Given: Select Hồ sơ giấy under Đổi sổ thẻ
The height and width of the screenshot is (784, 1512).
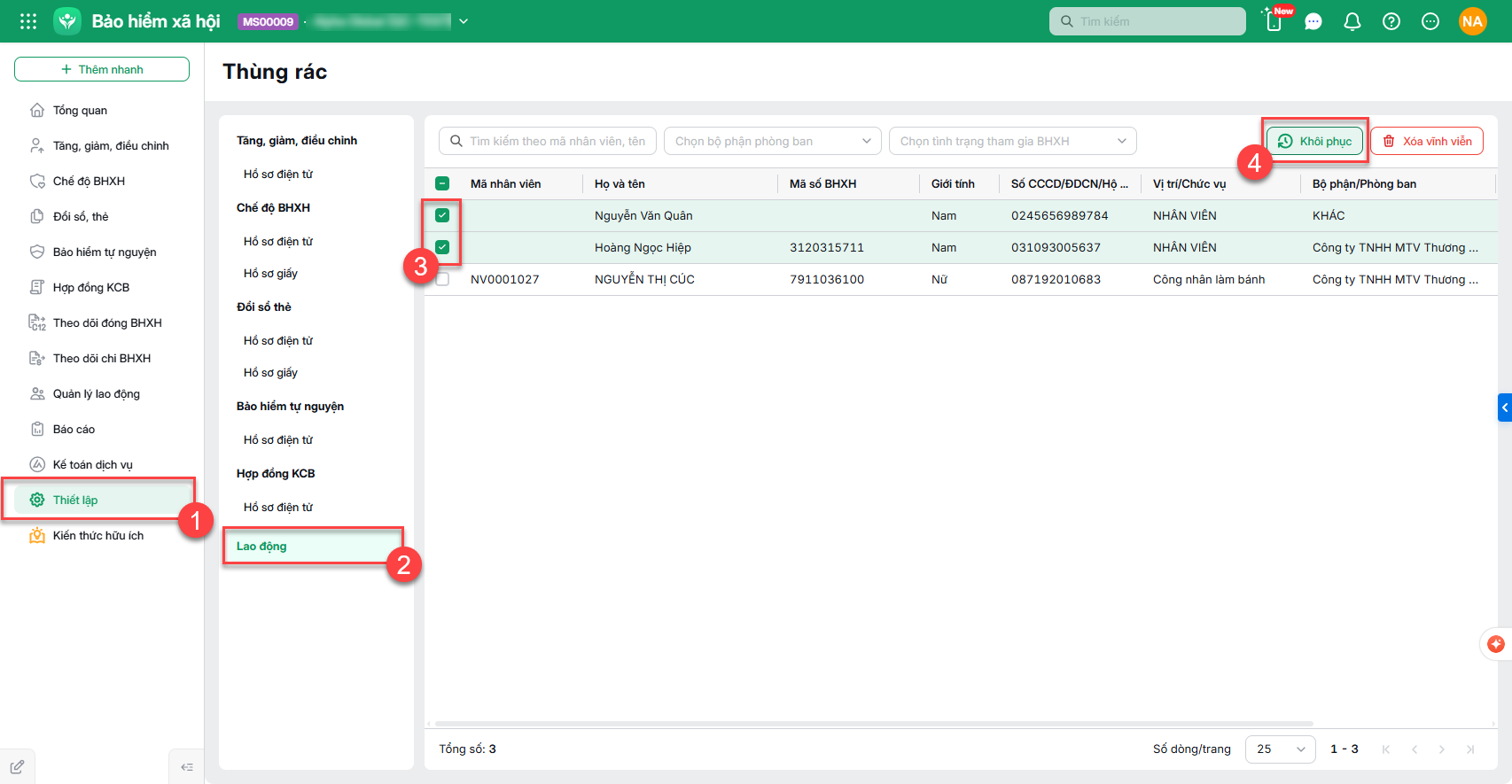Looking at the screenshot, I should (270, 372).
